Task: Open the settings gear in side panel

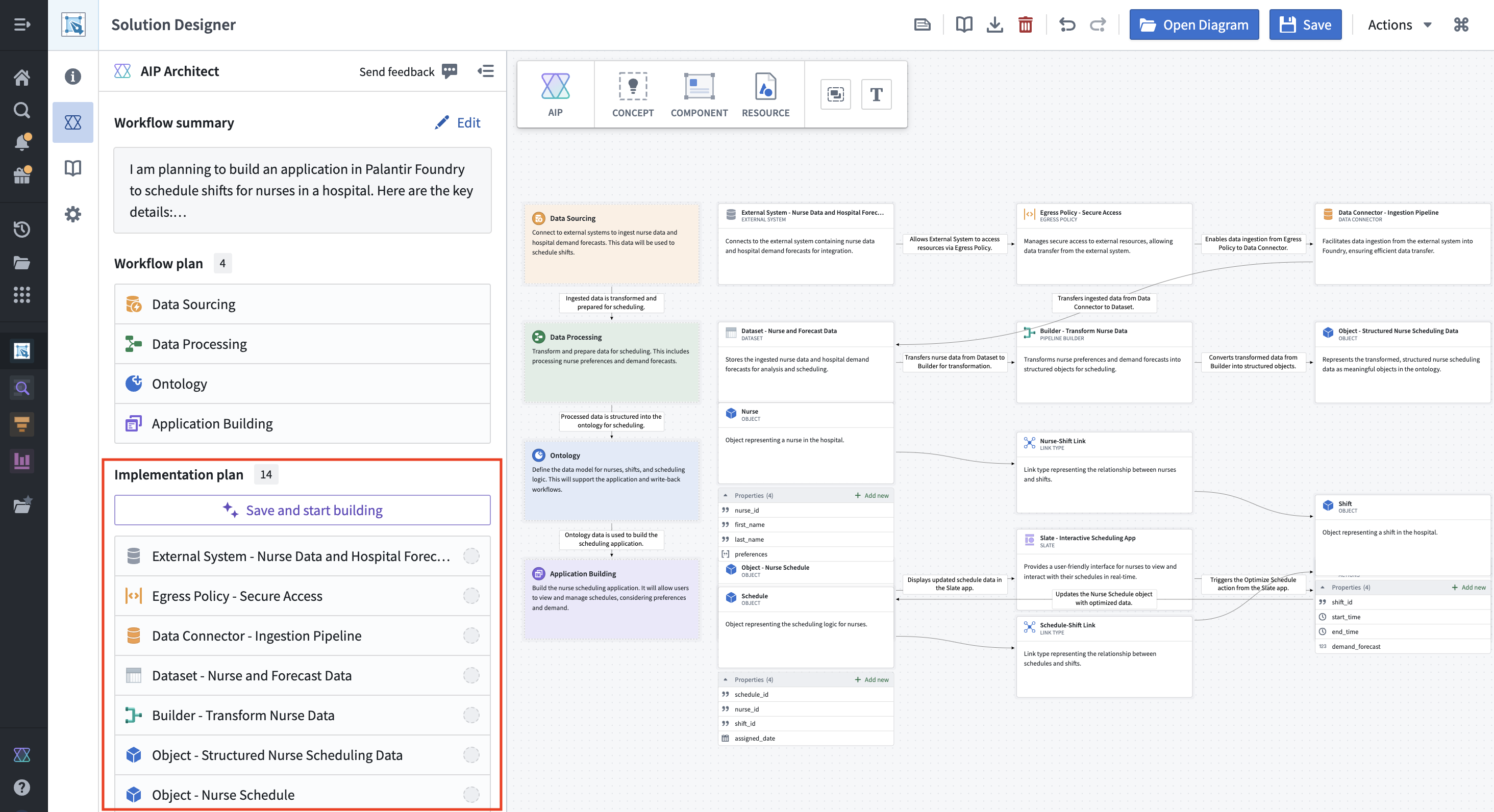Action: [73, 214]
